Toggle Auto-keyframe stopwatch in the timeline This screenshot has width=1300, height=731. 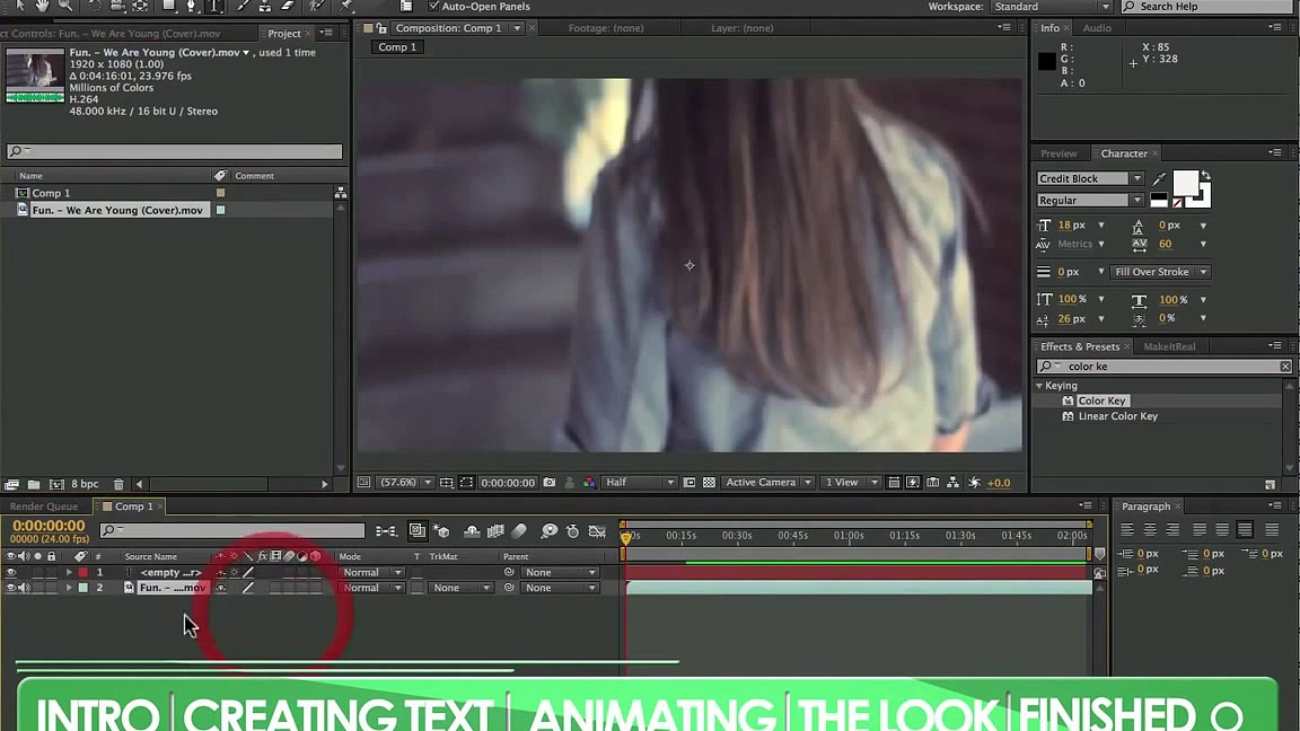coord(573,532)
